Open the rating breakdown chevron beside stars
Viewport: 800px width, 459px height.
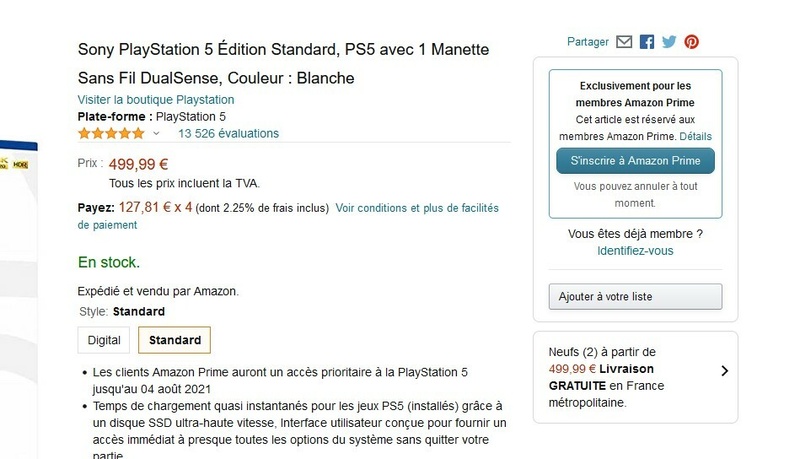[x=156, y=133]
